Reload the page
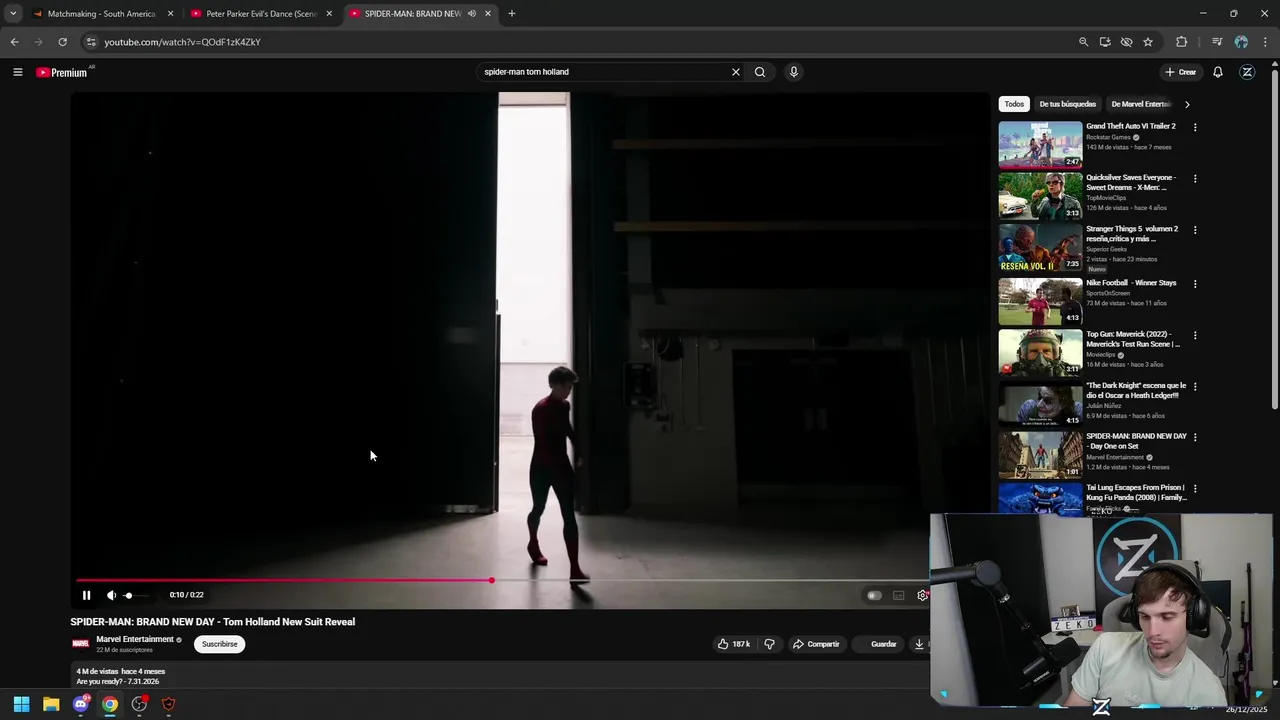1280x720 pixels. pyautogui.click(x=62, y=42)
